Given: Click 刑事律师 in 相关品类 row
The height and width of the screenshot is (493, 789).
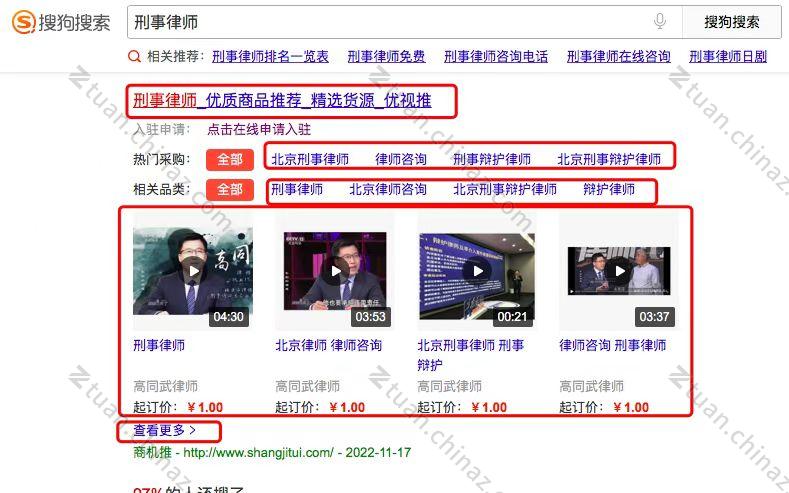Looking at the screenshot, I should tap(297, 190).
